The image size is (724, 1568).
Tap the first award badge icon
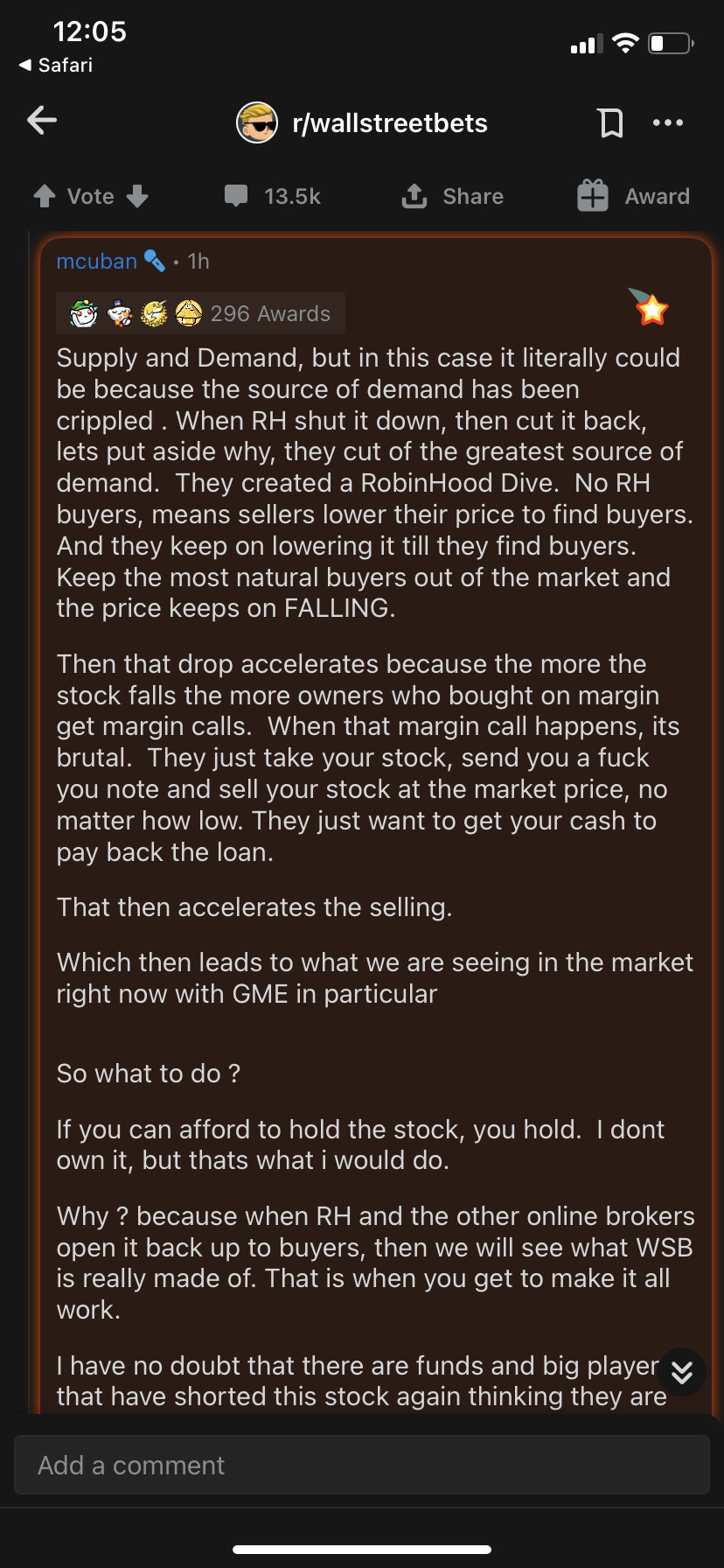pyautogui.click(x=84, y=312)
